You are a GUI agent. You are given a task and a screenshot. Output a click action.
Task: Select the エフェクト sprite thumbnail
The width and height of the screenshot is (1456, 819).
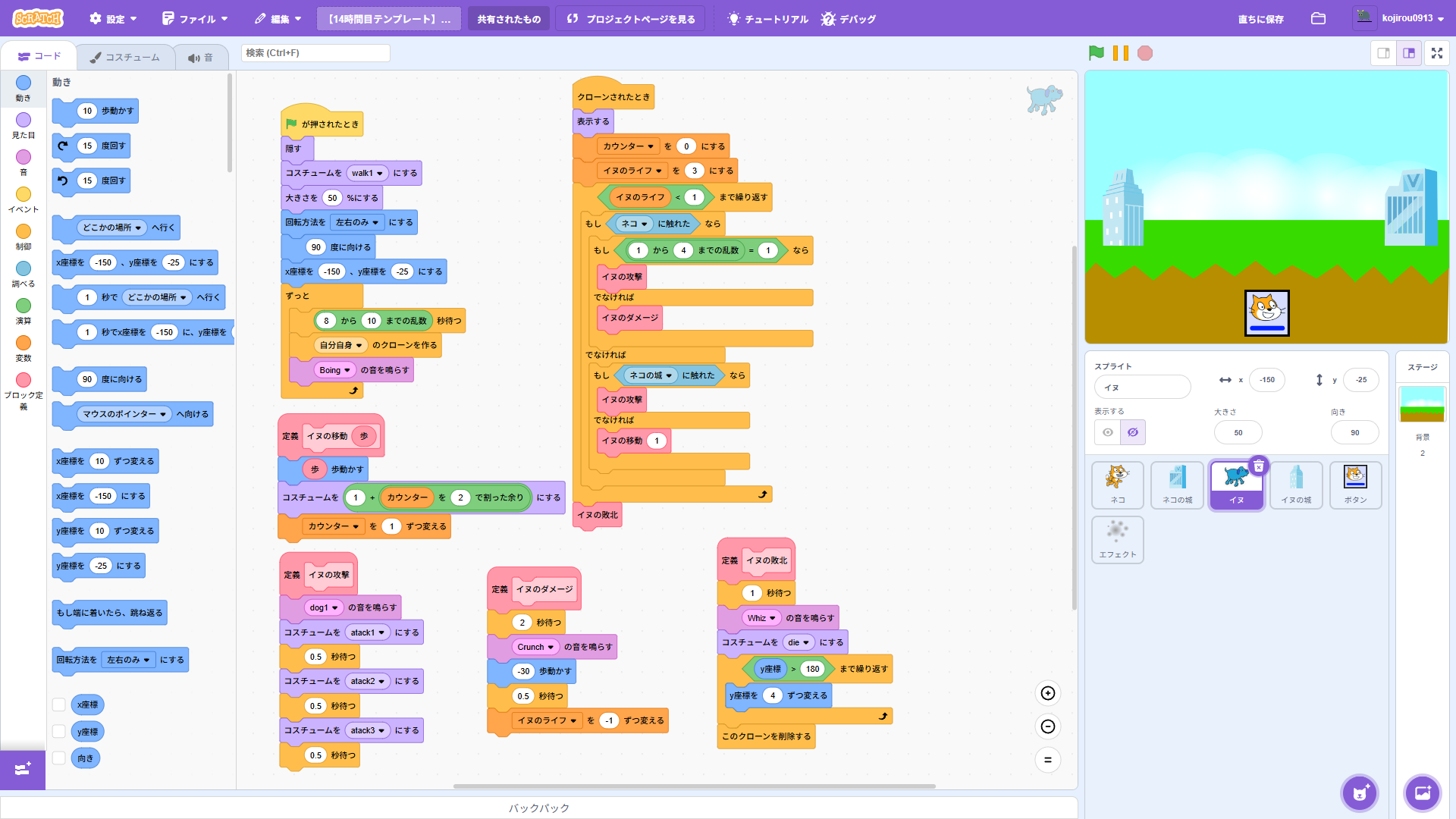1117,538
